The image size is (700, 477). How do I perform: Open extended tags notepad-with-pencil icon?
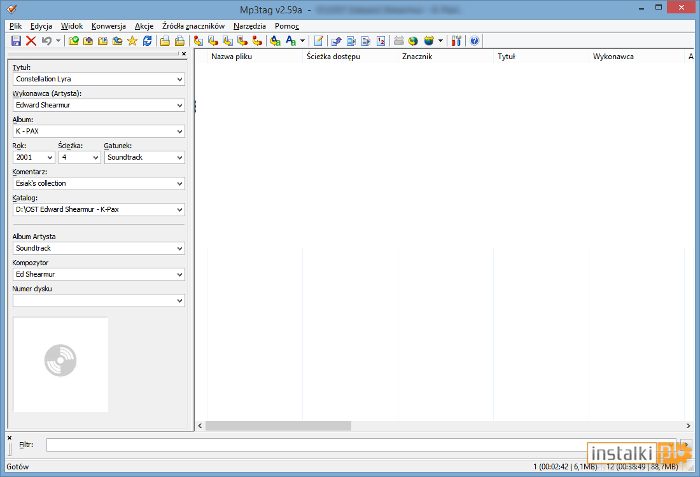(318, 41)
